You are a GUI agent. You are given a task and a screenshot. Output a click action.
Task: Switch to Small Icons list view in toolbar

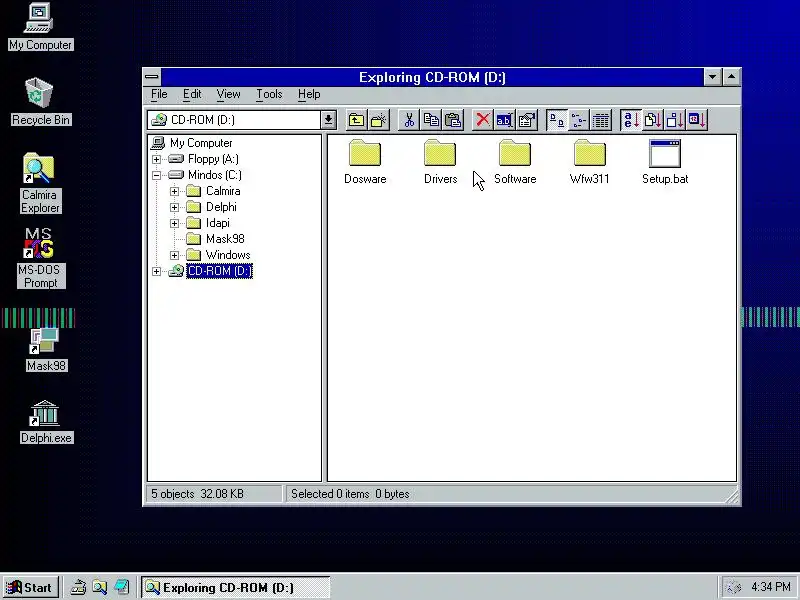click(579, 120)
